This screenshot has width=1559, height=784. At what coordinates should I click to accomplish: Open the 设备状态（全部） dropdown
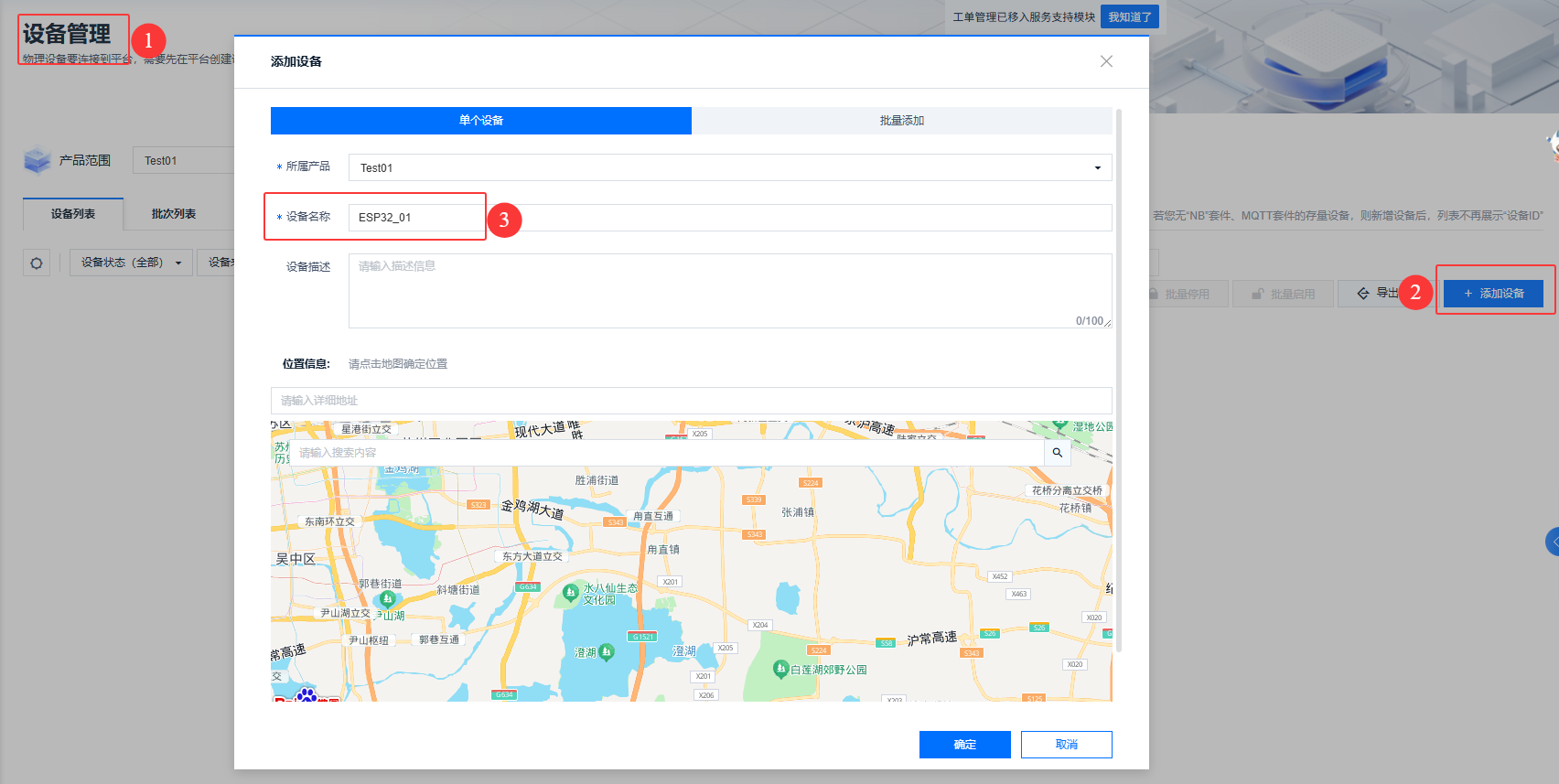(x=131, y=263)
